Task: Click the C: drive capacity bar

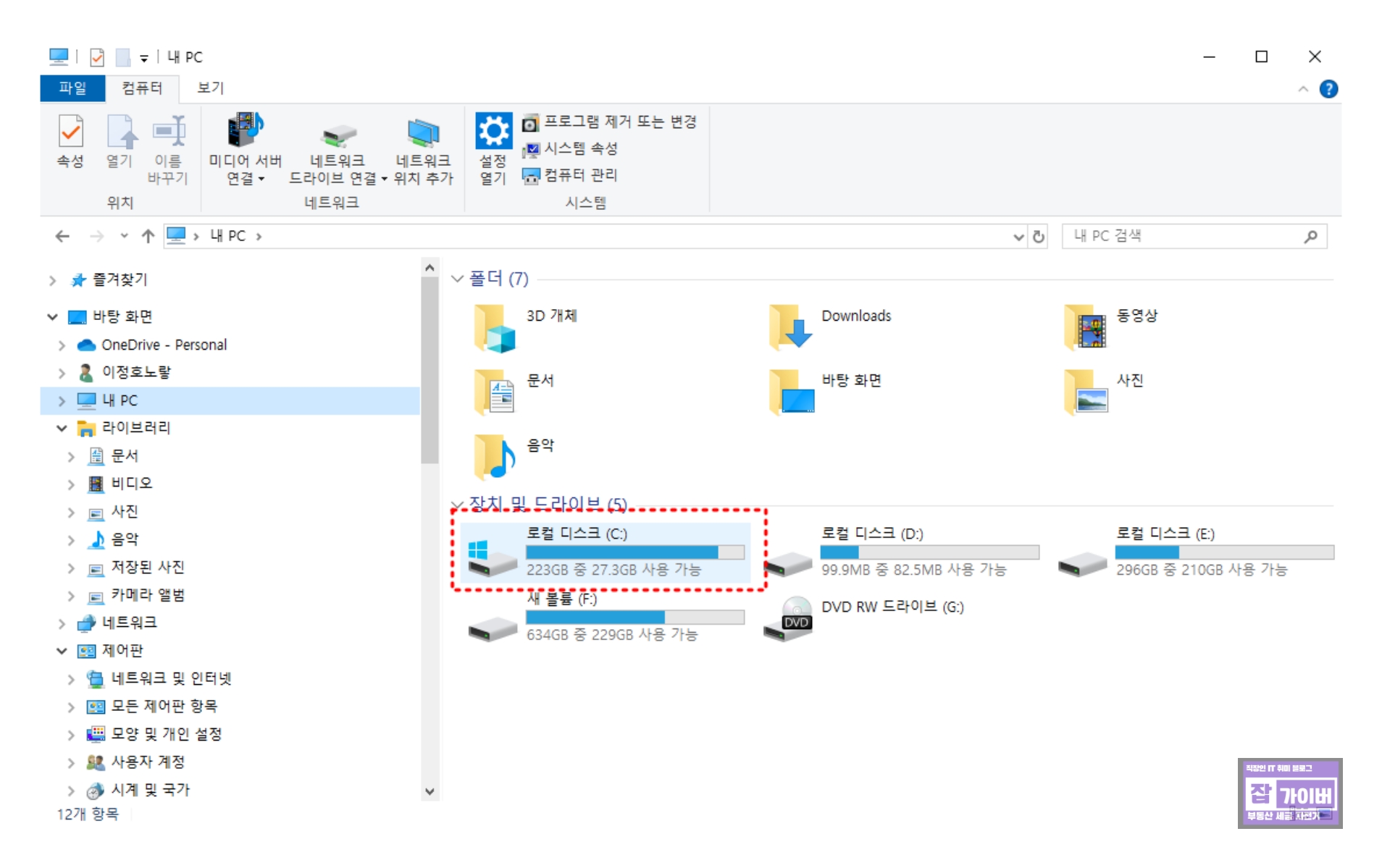Action: pyautogui.click(x=634, y=552)
